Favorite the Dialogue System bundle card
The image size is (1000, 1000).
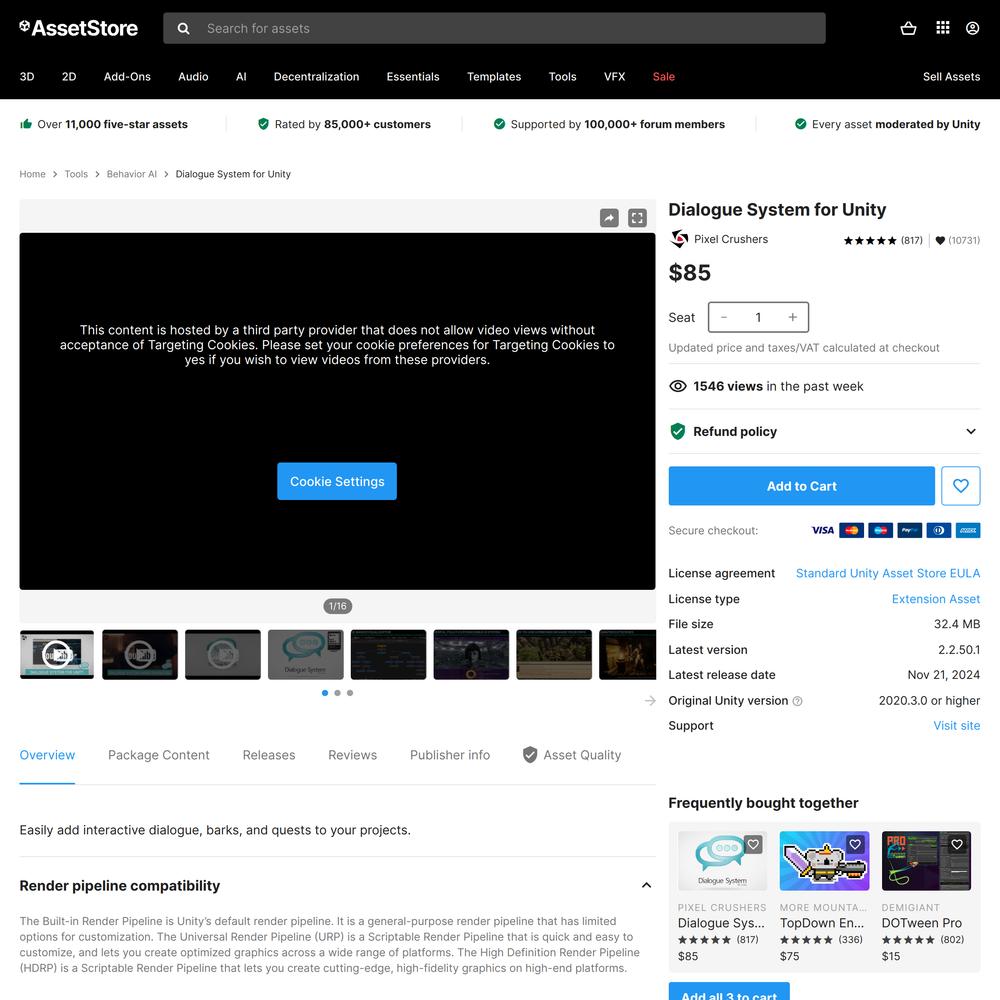click(753, 844)
